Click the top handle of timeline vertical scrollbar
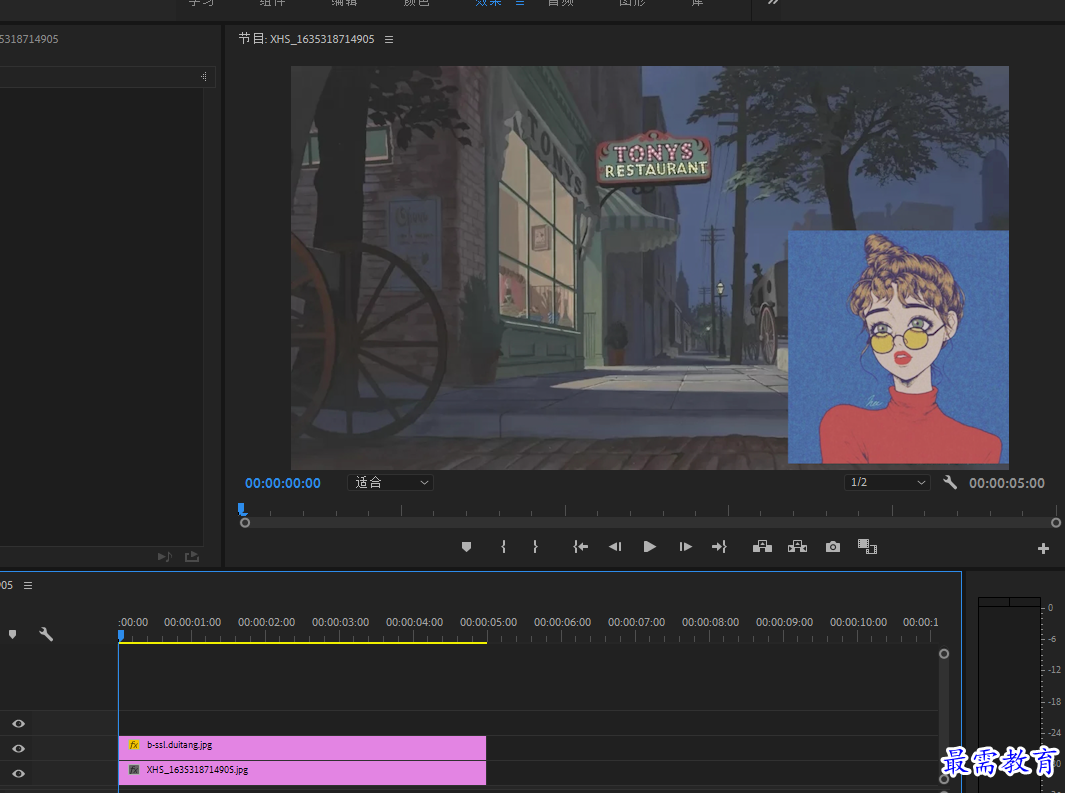 944,654
